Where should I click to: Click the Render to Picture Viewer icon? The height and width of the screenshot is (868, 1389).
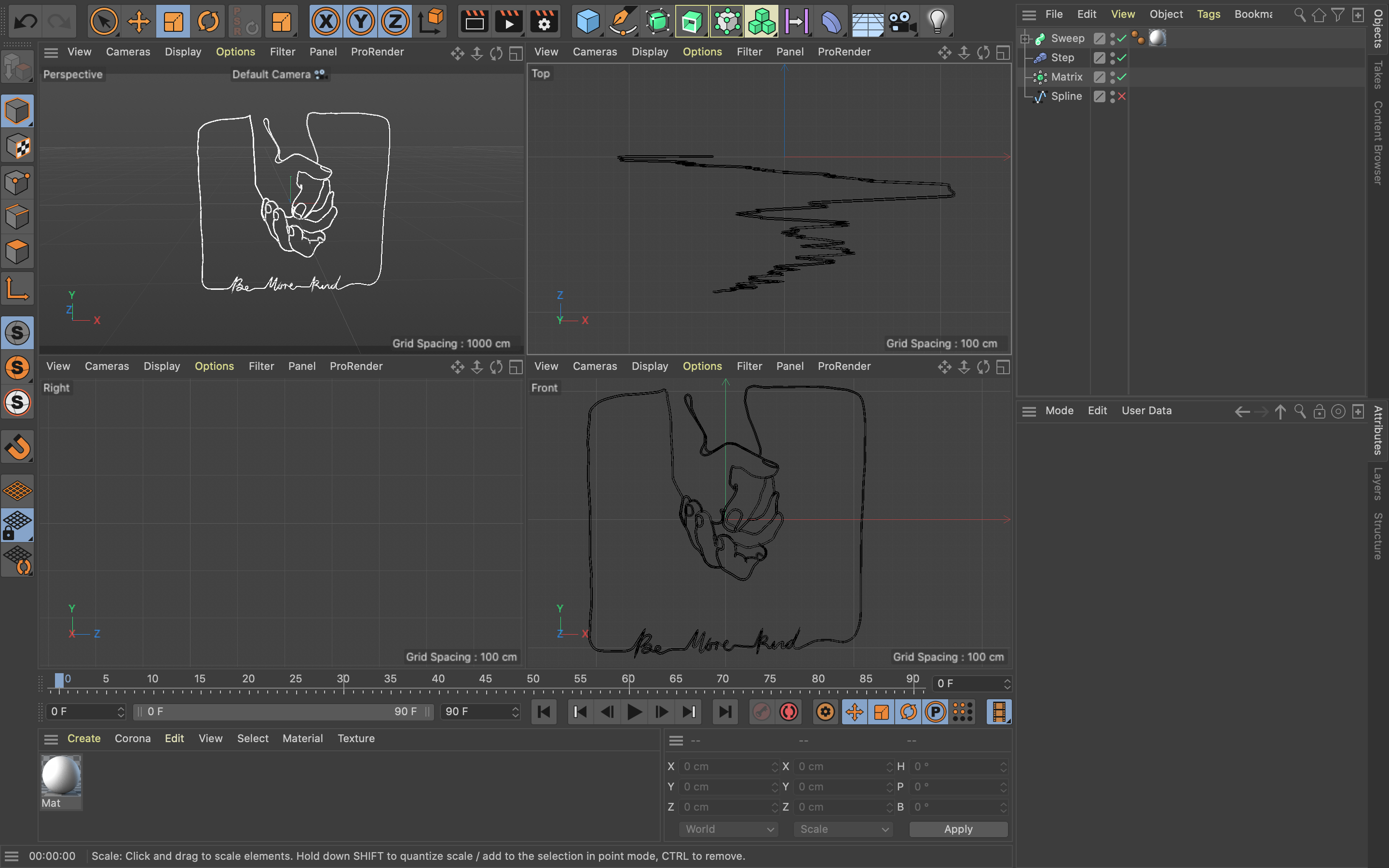(x=508, y=22)
